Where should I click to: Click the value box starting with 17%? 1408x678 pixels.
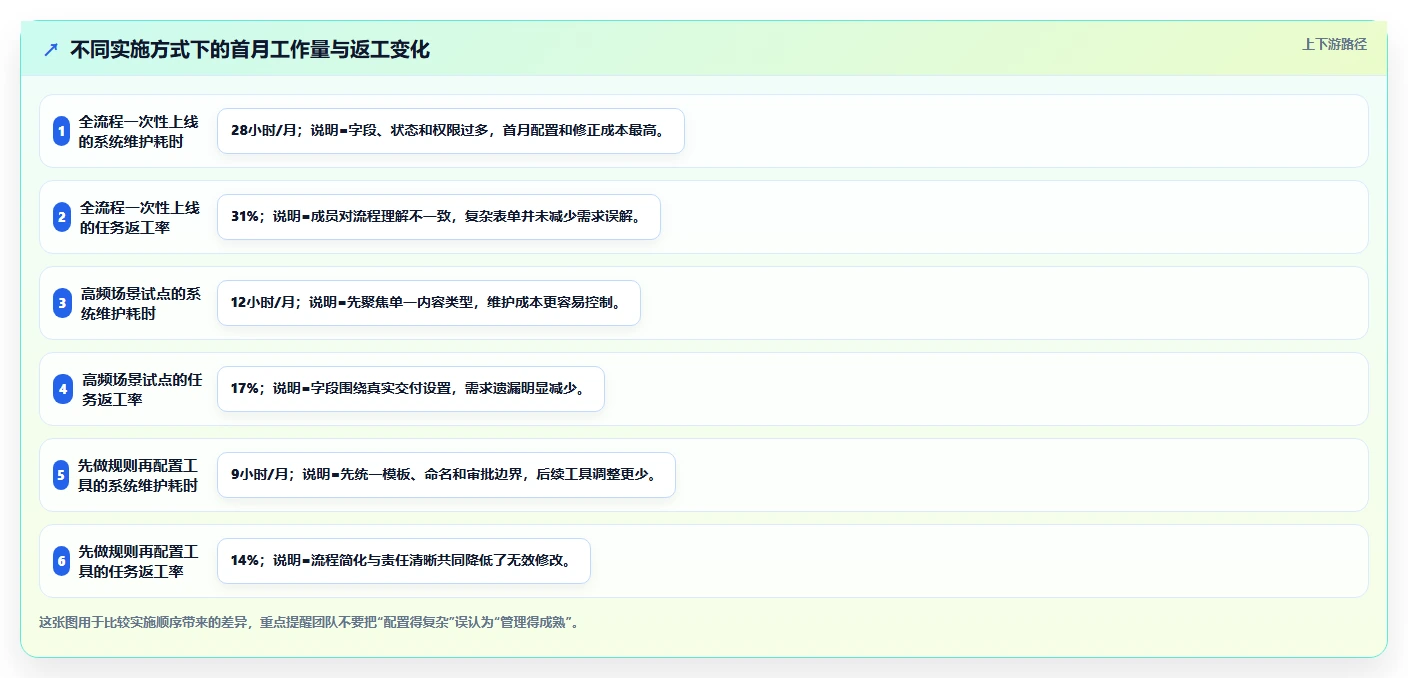click(411, 389)
